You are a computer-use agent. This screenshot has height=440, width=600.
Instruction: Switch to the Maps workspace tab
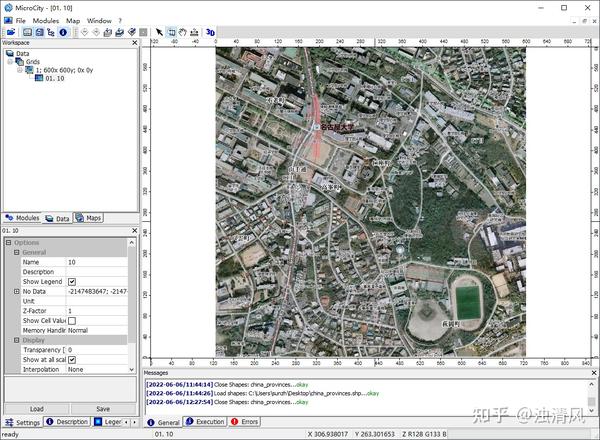[88, 217]
